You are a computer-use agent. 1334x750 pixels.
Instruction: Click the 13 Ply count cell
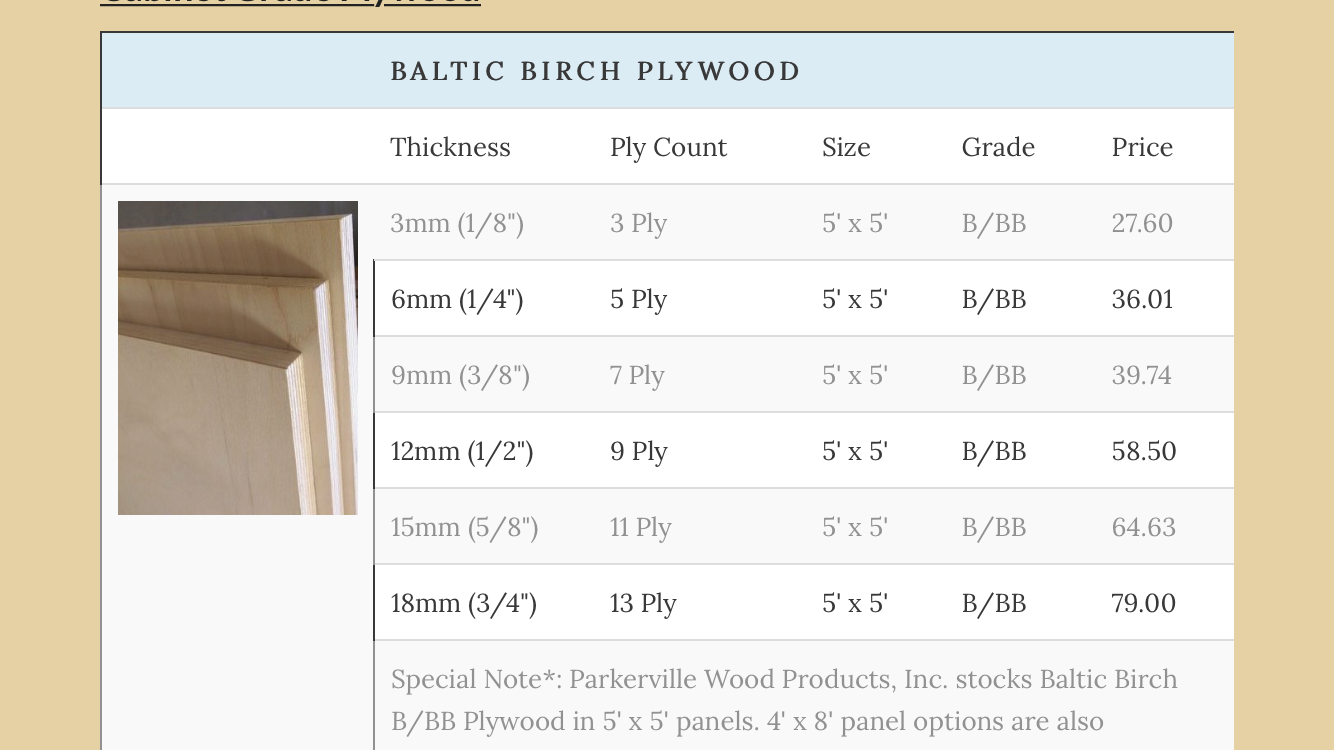(x=643, y=603)
